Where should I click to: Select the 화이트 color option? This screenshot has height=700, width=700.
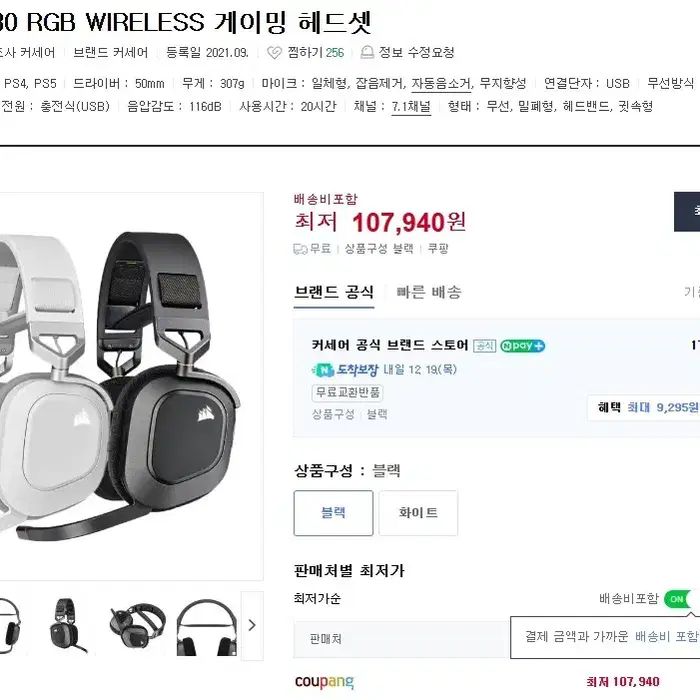point(418,513)
